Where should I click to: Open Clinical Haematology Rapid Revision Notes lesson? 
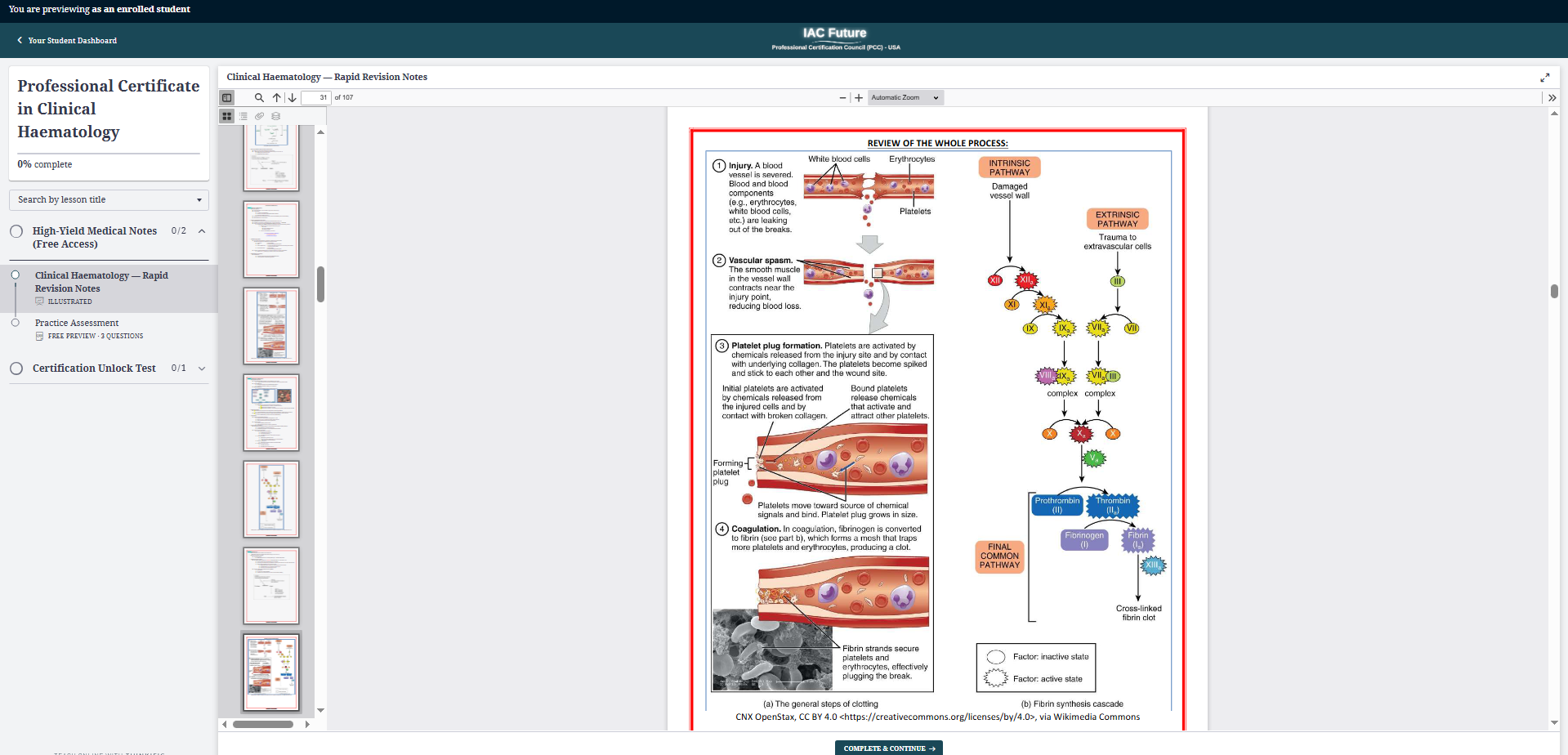pos(101,282)
